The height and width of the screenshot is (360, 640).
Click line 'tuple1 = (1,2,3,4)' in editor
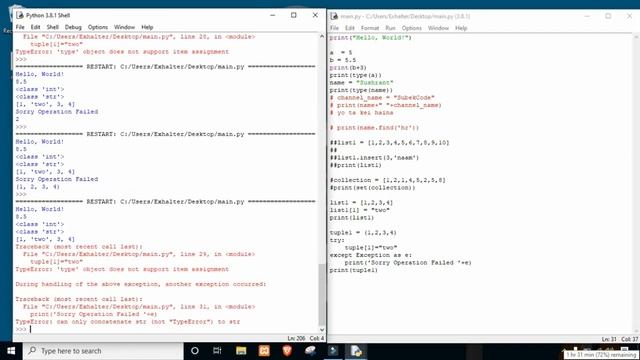tap(363, 233)
